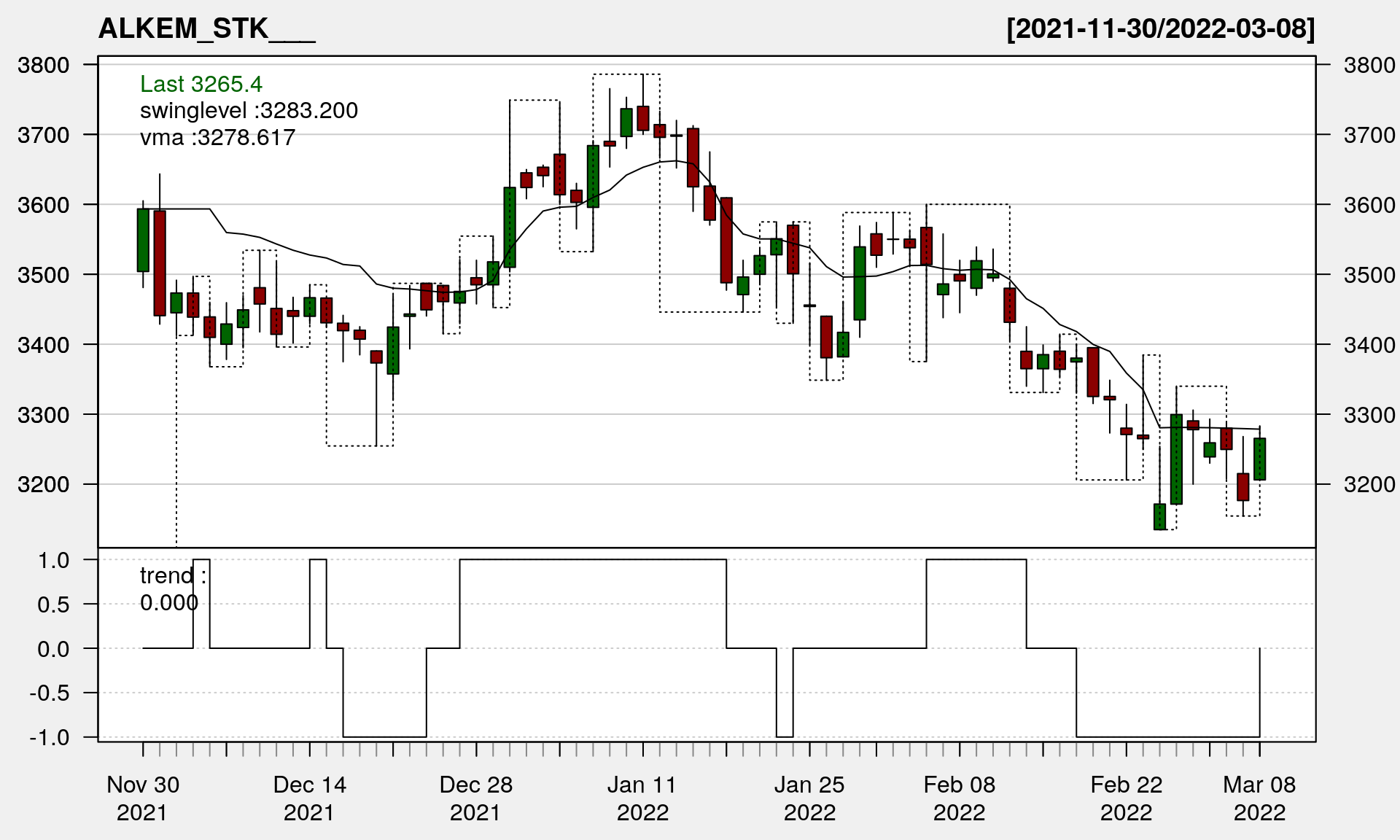The height and width of the screenshot is (840, 1400).
Task: Click the Nov 30 2021 date label
Action: pyautogui.click(x=143, y=798)
